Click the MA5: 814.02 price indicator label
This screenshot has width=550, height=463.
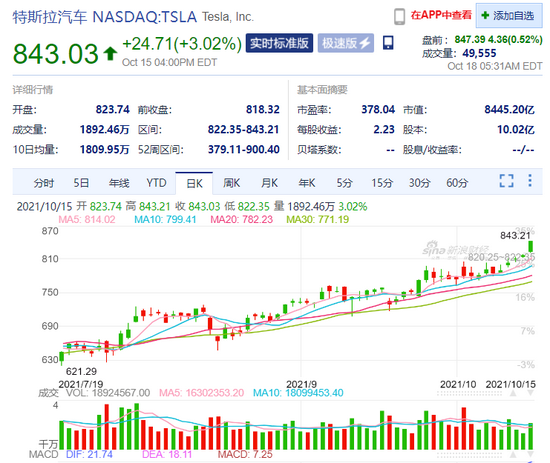pos(87,220)
